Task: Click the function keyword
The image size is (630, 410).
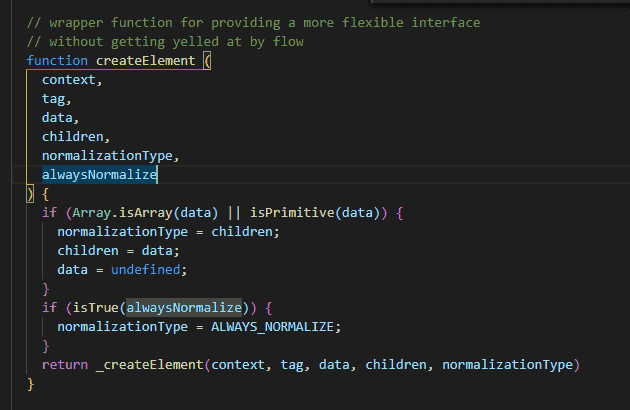Action: pos(57,60)
